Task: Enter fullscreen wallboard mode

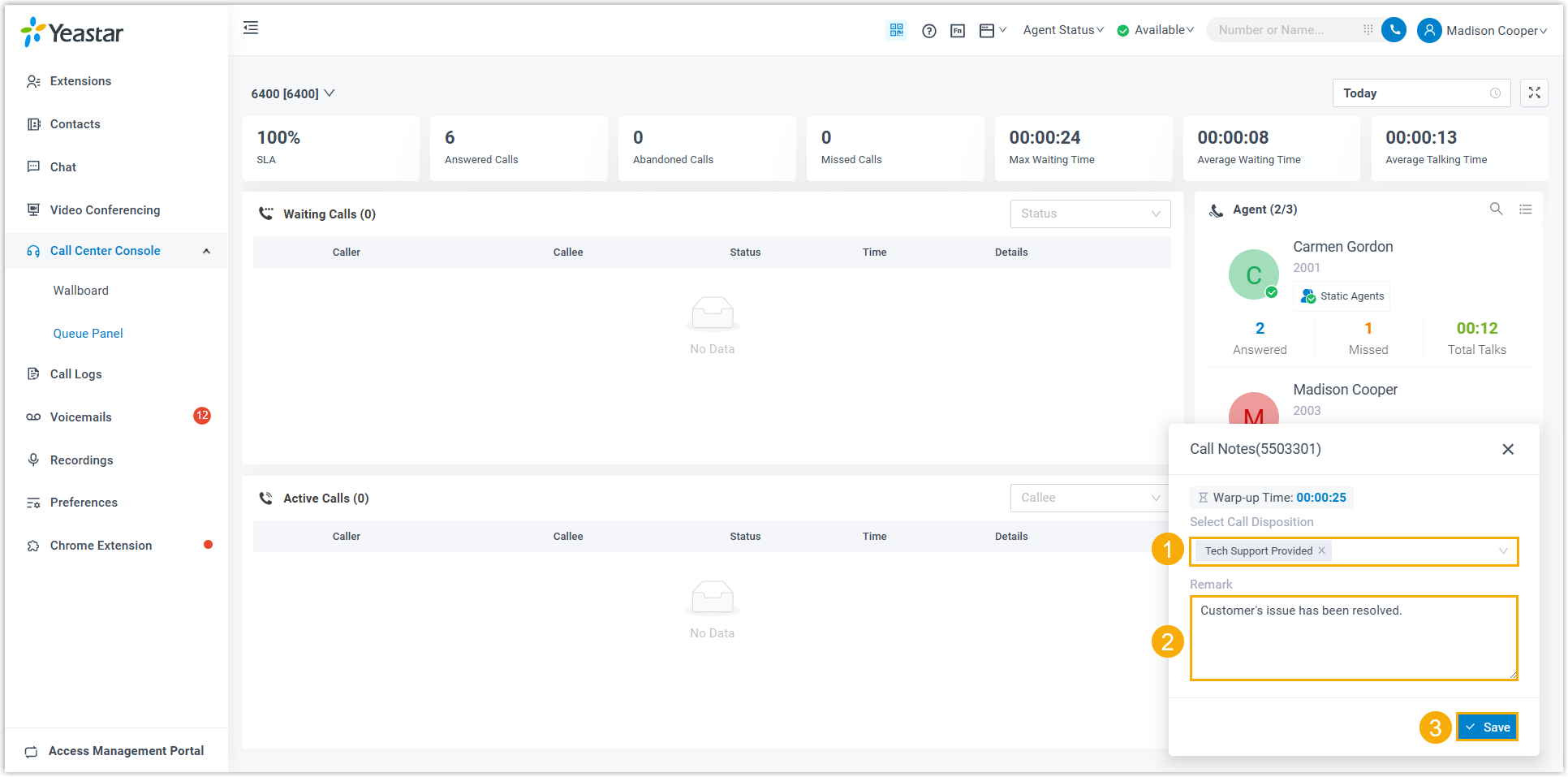Action: 1534,93
